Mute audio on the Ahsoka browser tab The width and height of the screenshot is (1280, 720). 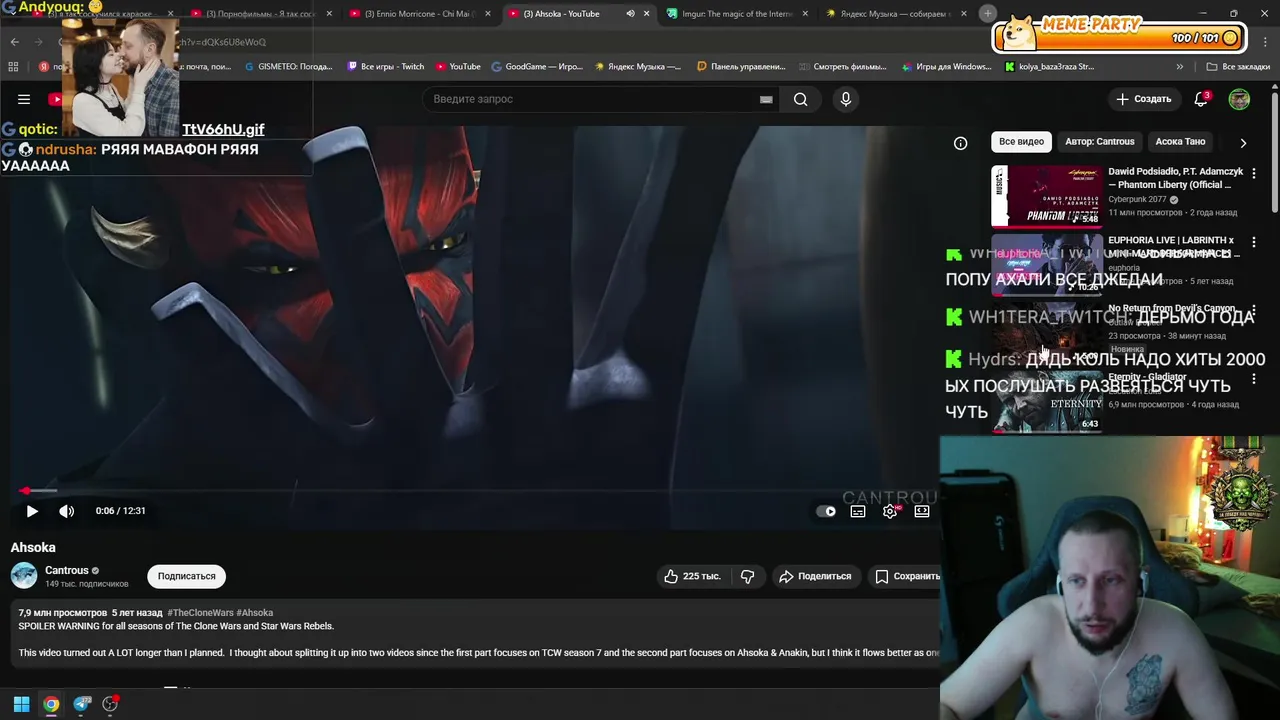630,14
